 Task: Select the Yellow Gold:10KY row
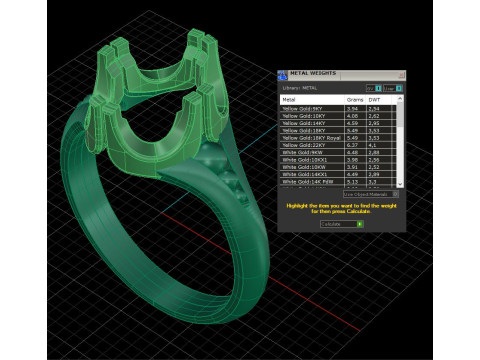tap(338, 116)
